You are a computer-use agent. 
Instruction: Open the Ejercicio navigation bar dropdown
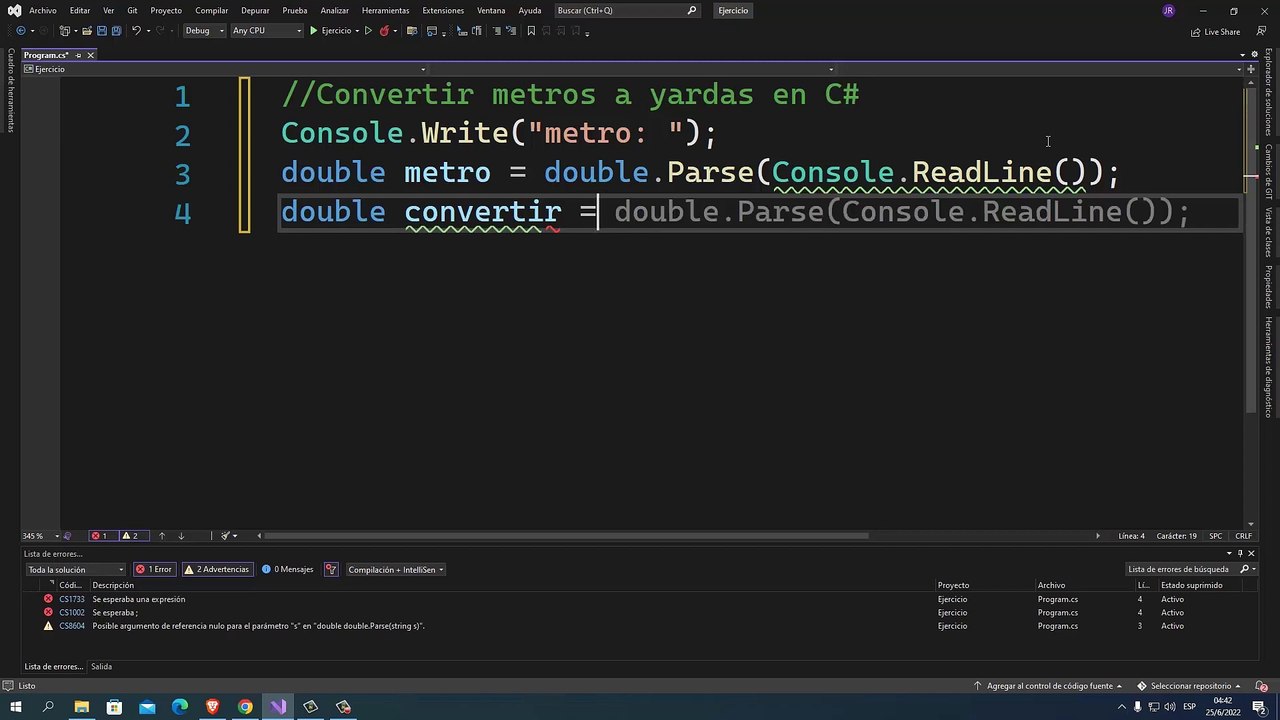[x=224, y=69]
